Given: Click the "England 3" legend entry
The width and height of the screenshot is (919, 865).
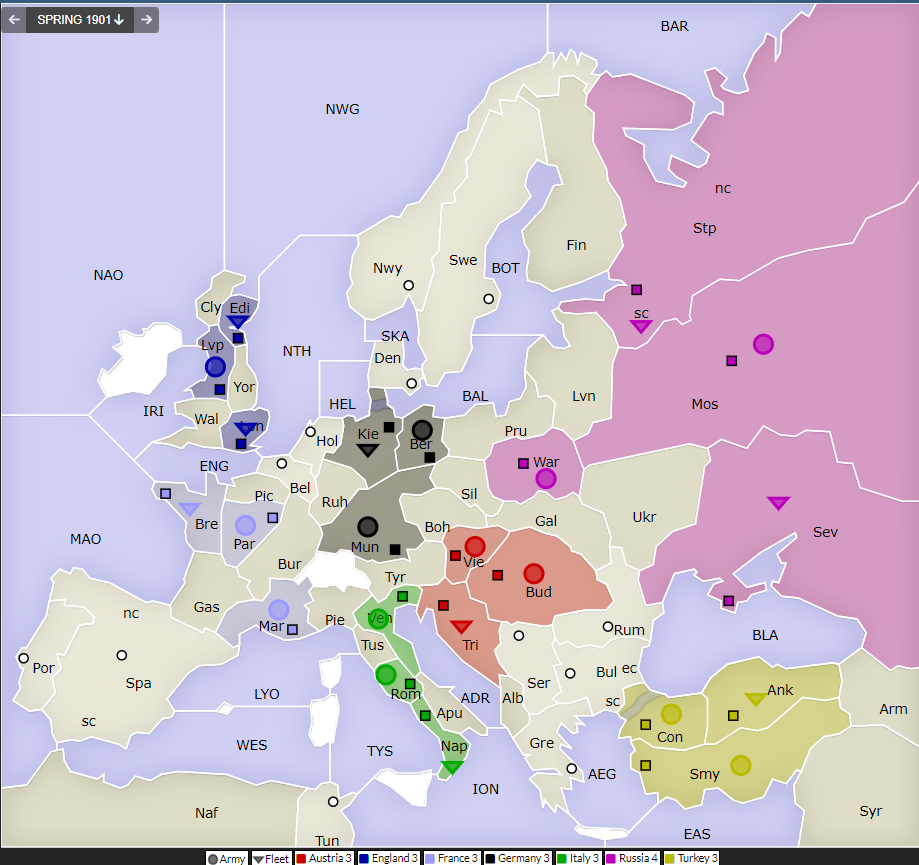Looking at the screenshot, I should click(388, 859).
